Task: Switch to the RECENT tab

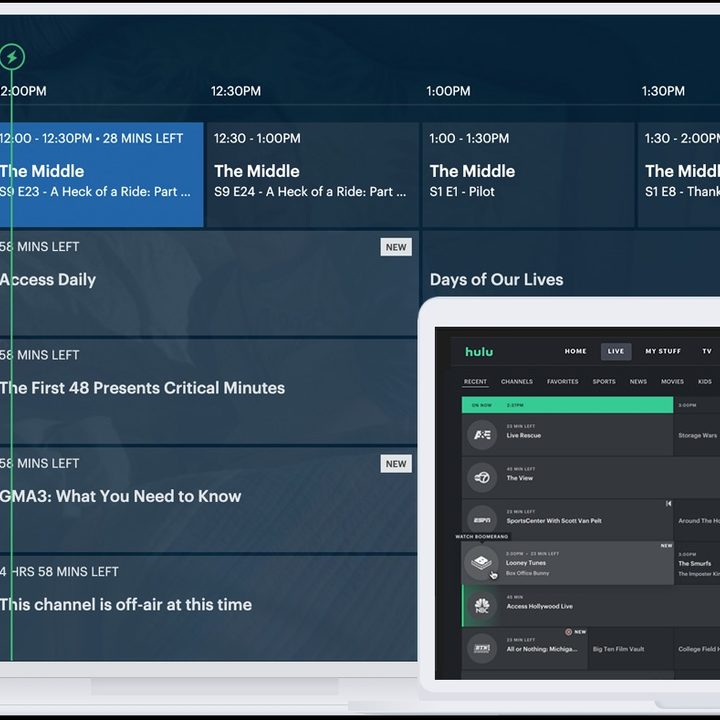Action: click(x=475, y=382)
